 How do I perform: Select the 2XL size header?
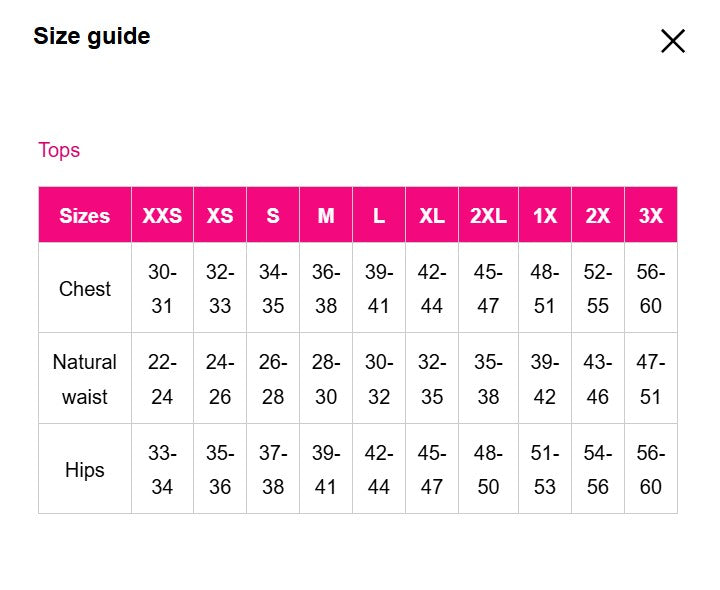click(x=488, y=215)
